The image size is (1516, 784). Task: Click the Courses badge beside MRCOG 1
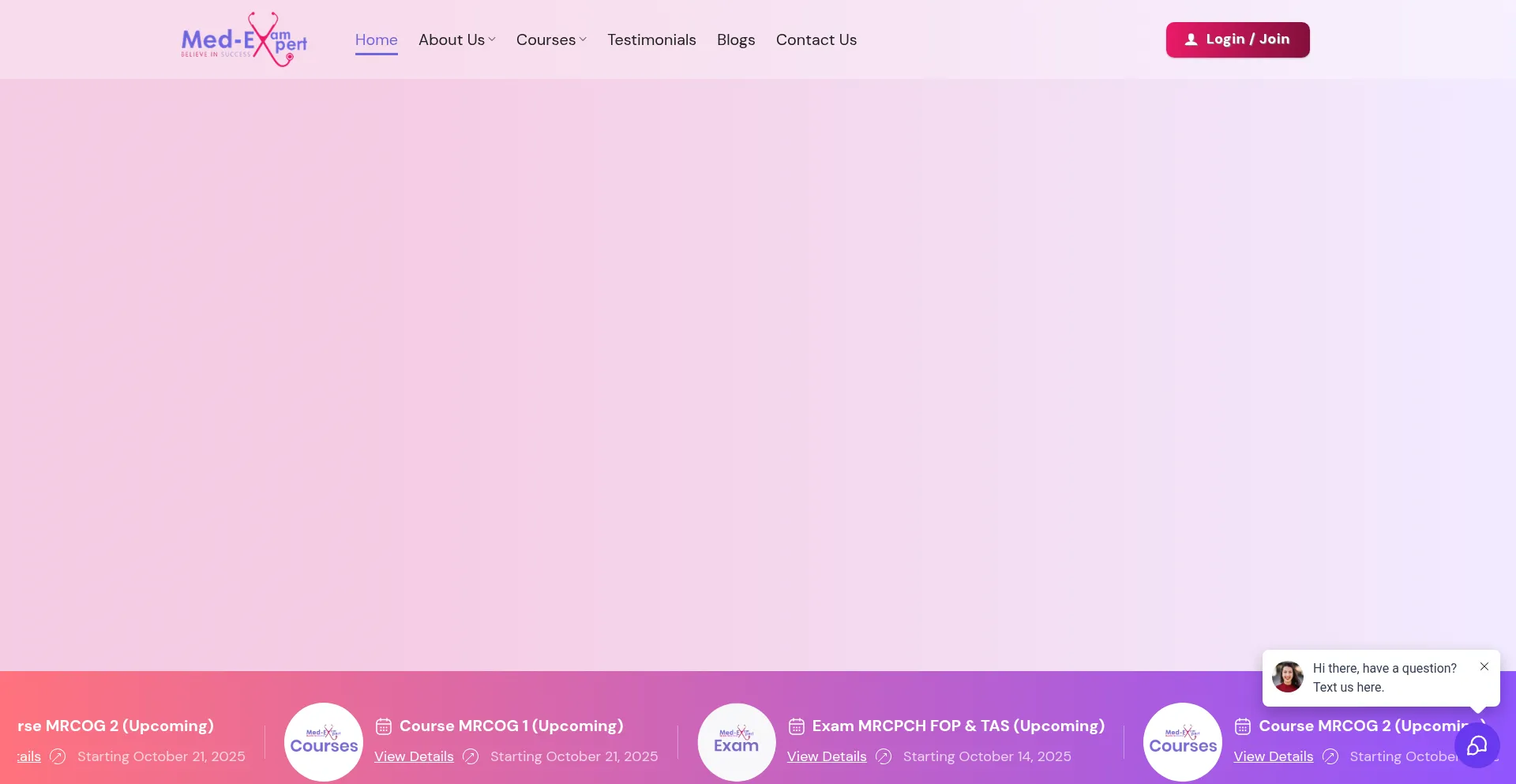pos(324,742)
